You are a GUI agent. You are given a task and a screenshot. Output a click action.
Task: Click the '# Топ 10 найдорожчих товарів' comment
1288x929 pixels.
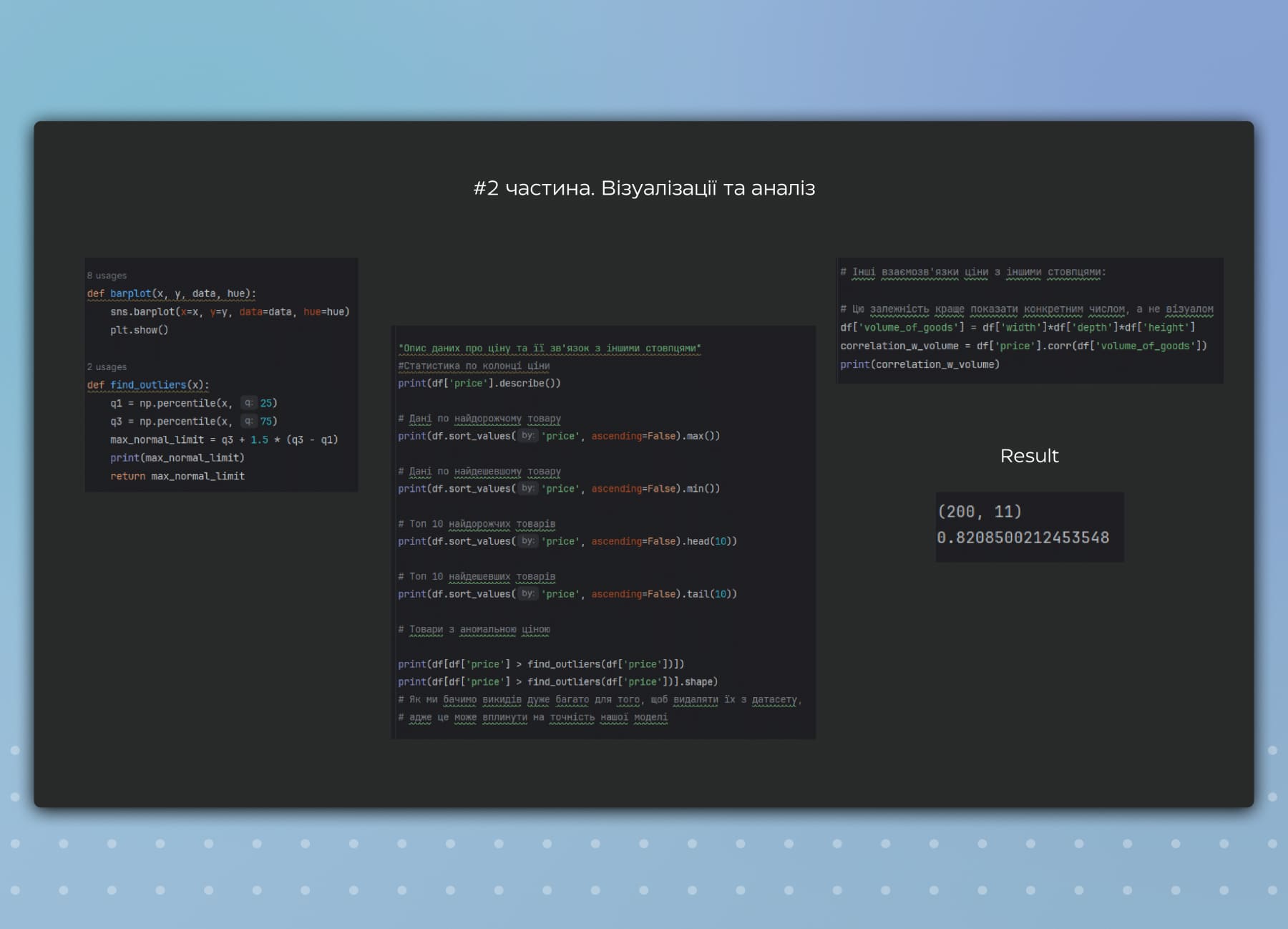(477, 524)
